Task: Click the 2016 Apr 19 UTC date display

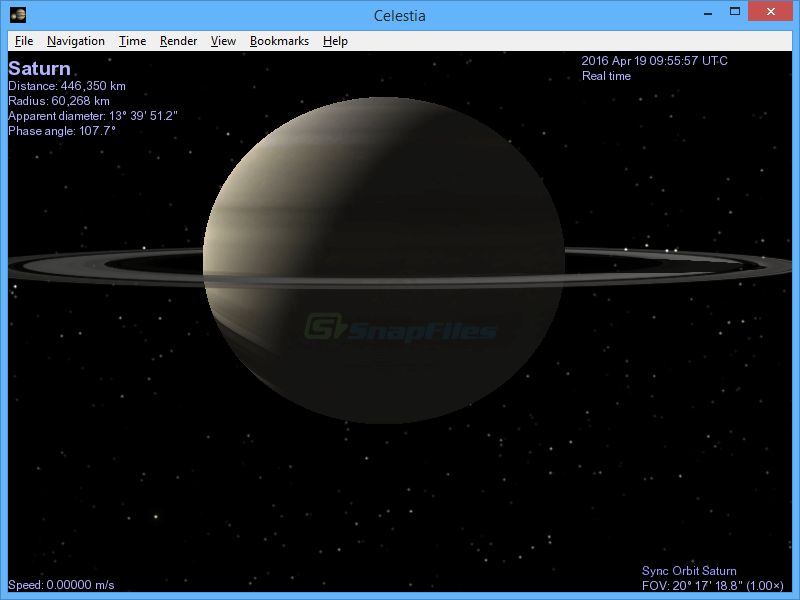Action: tap(655, 61)
